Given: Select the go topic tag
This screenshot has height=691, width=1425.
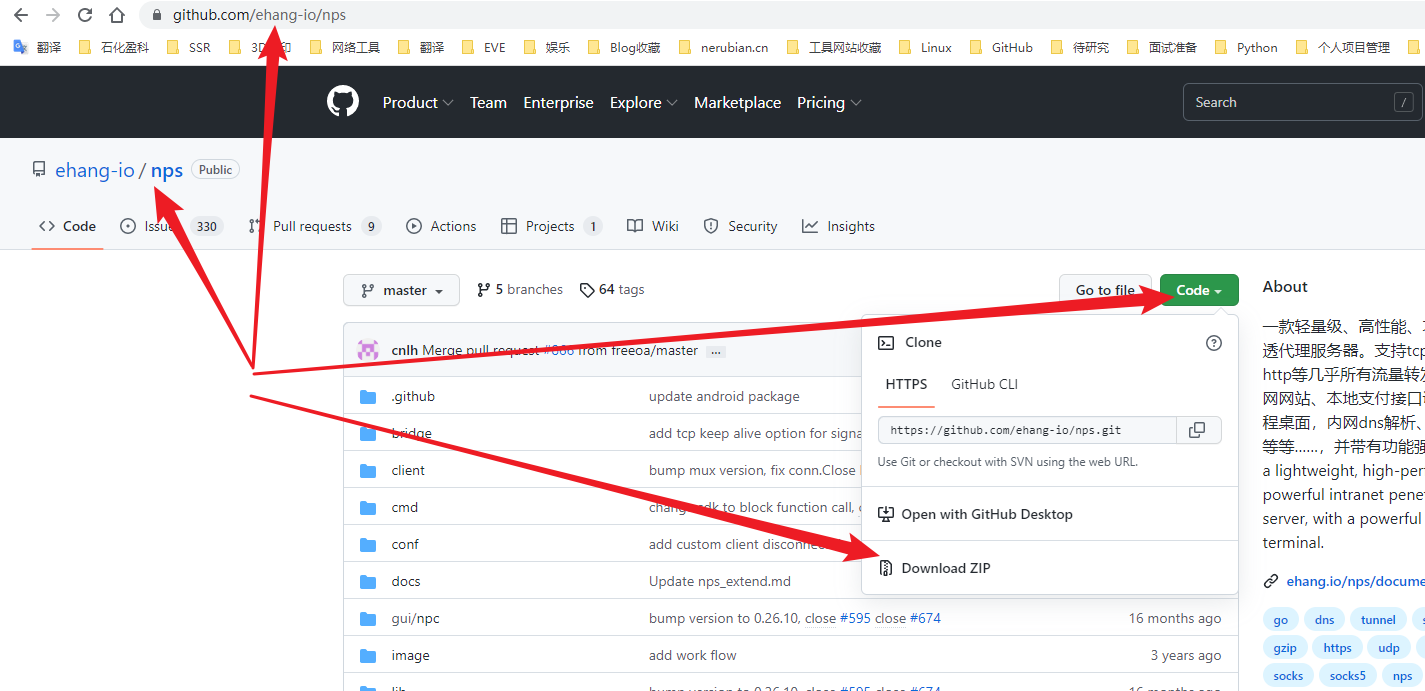Looking at the screenshot, I should (x=1281, y=620).
